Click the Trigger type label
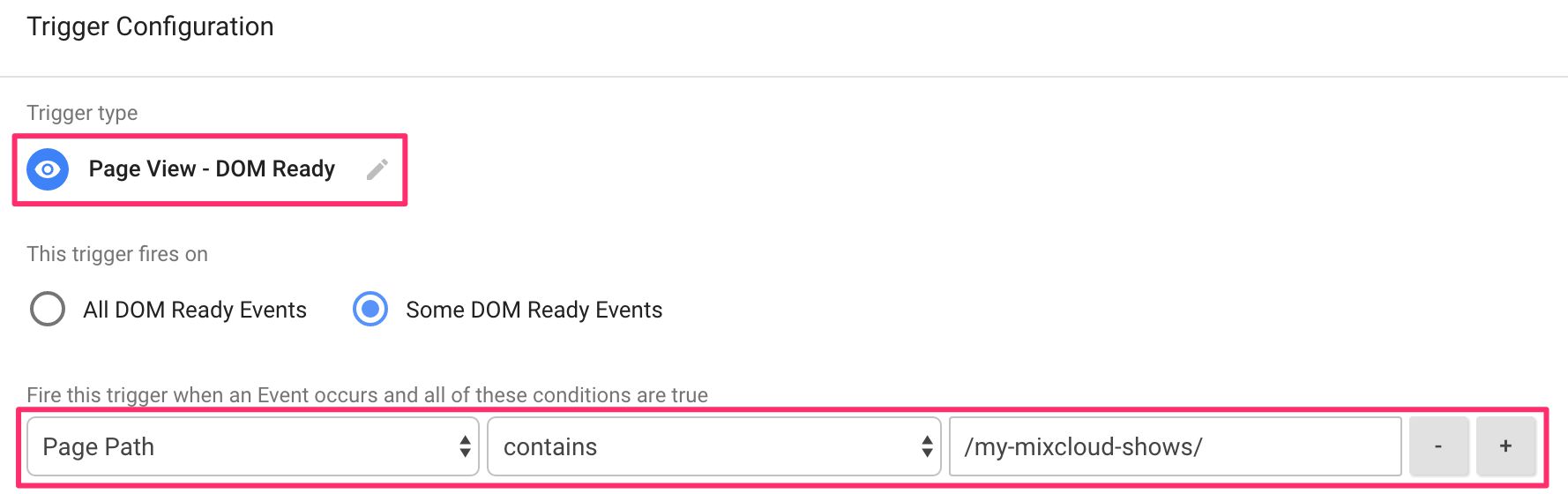 click(x=82, y=113)
